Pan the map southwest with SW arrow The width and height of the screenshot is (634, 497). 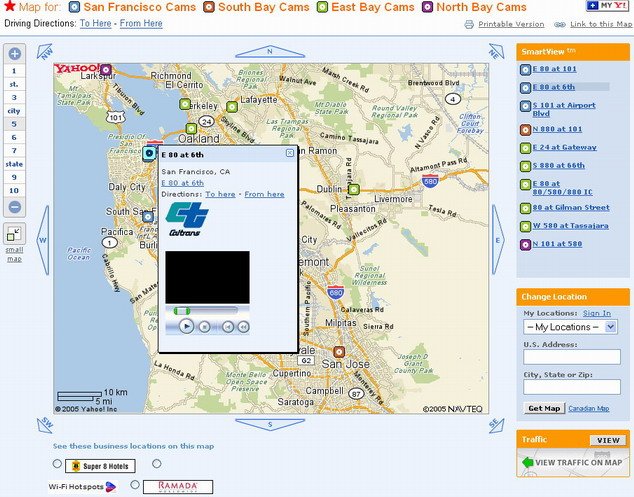click(x=44, y=425)
